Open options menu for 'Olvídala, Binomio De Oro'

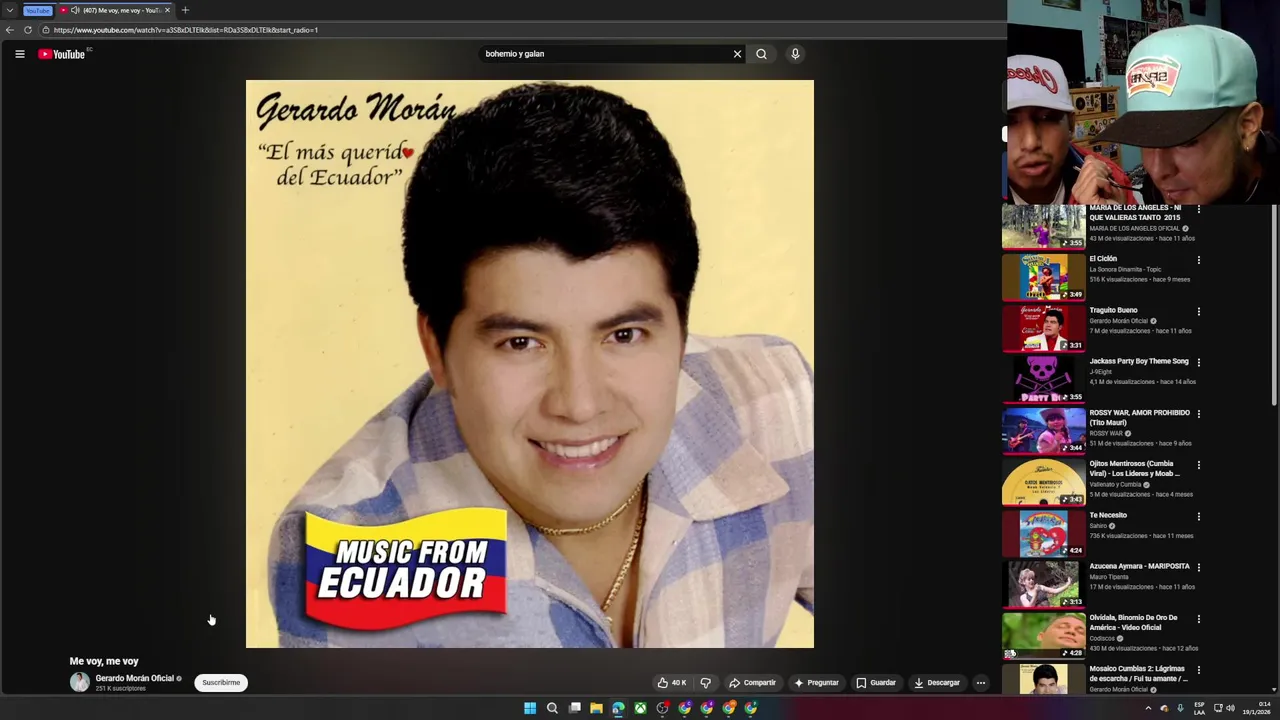pyautogui.click(x=1199, y=619)
